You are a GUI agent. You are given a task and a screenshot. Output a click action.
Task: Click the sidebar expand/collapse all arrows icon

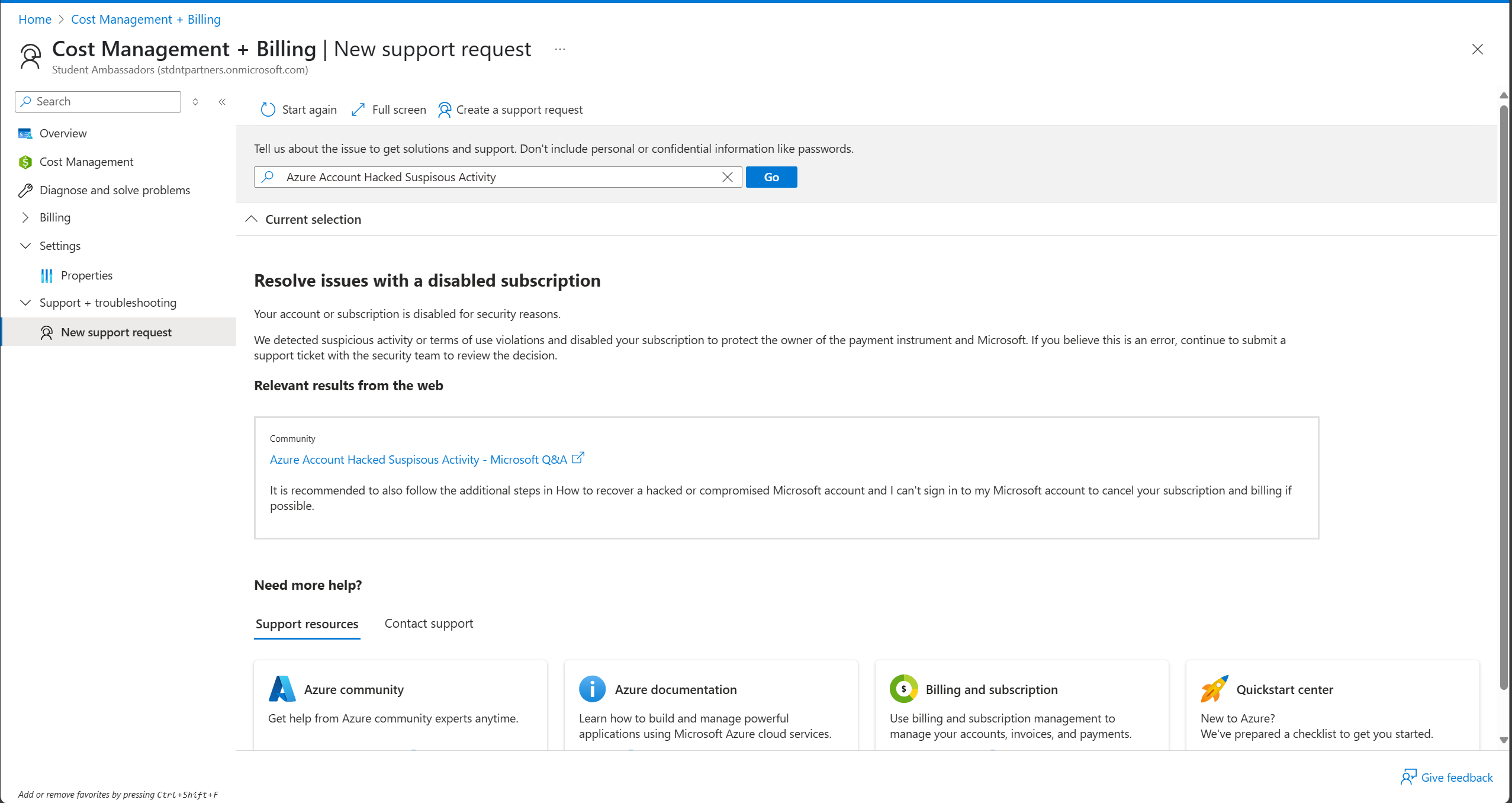195,102
